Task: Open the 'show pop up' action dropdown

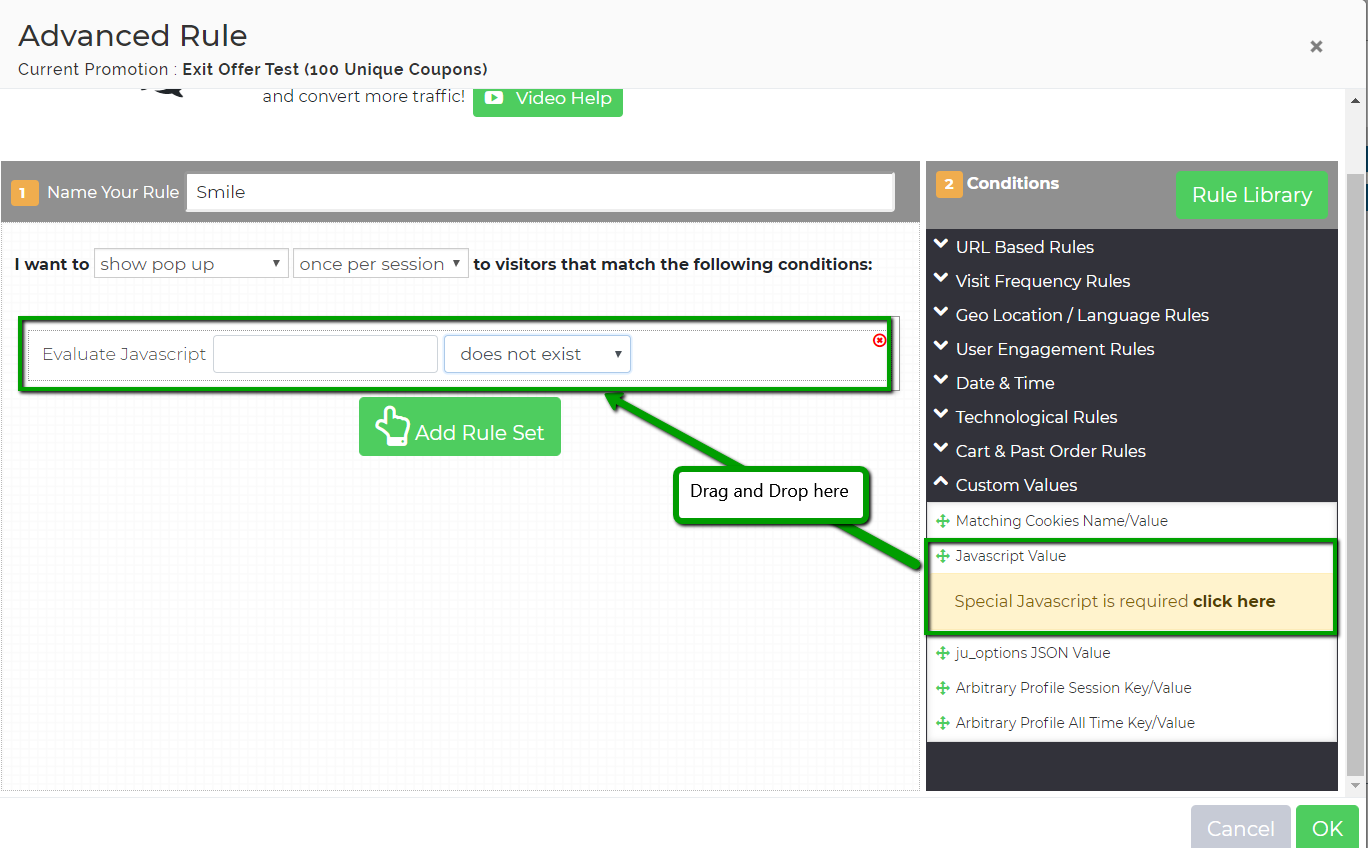Action: (x=191, y=264)
